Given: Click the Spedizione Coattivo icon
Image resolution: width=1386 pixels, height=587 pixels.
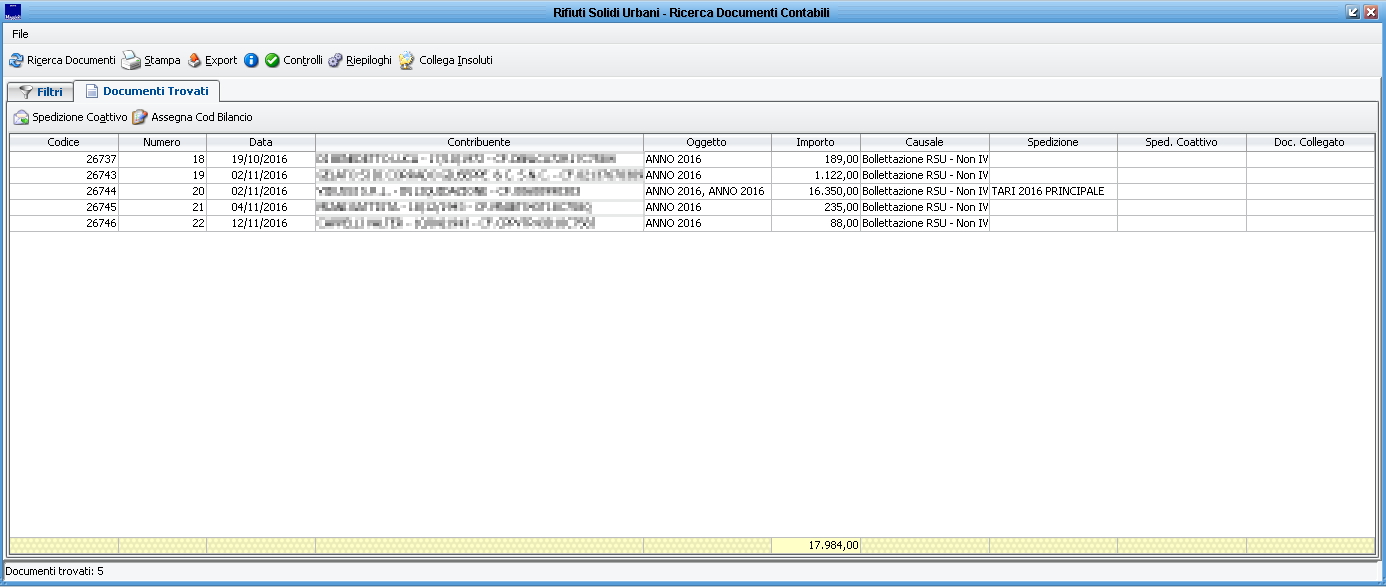Looking at the screenshot, I should [x=21, y=118].
